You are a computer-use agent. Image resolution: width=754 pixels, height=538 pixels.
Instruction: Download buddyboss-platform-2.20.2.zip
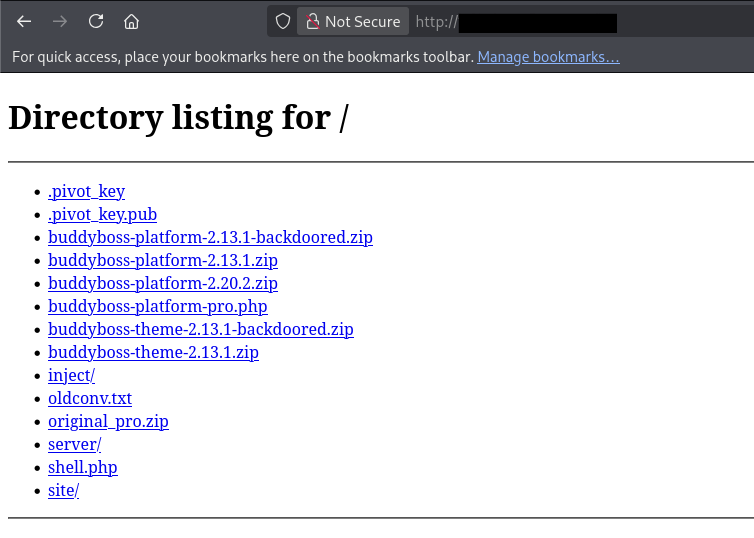coord(163,284)
